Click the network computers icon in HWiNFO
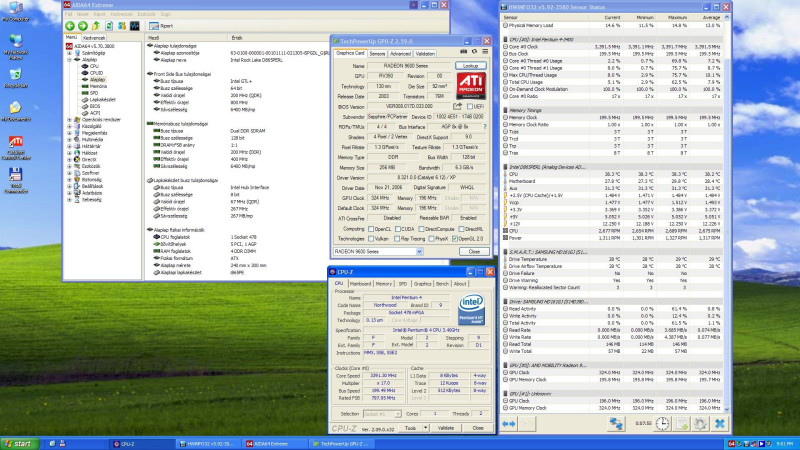 (x=616, y=423)
